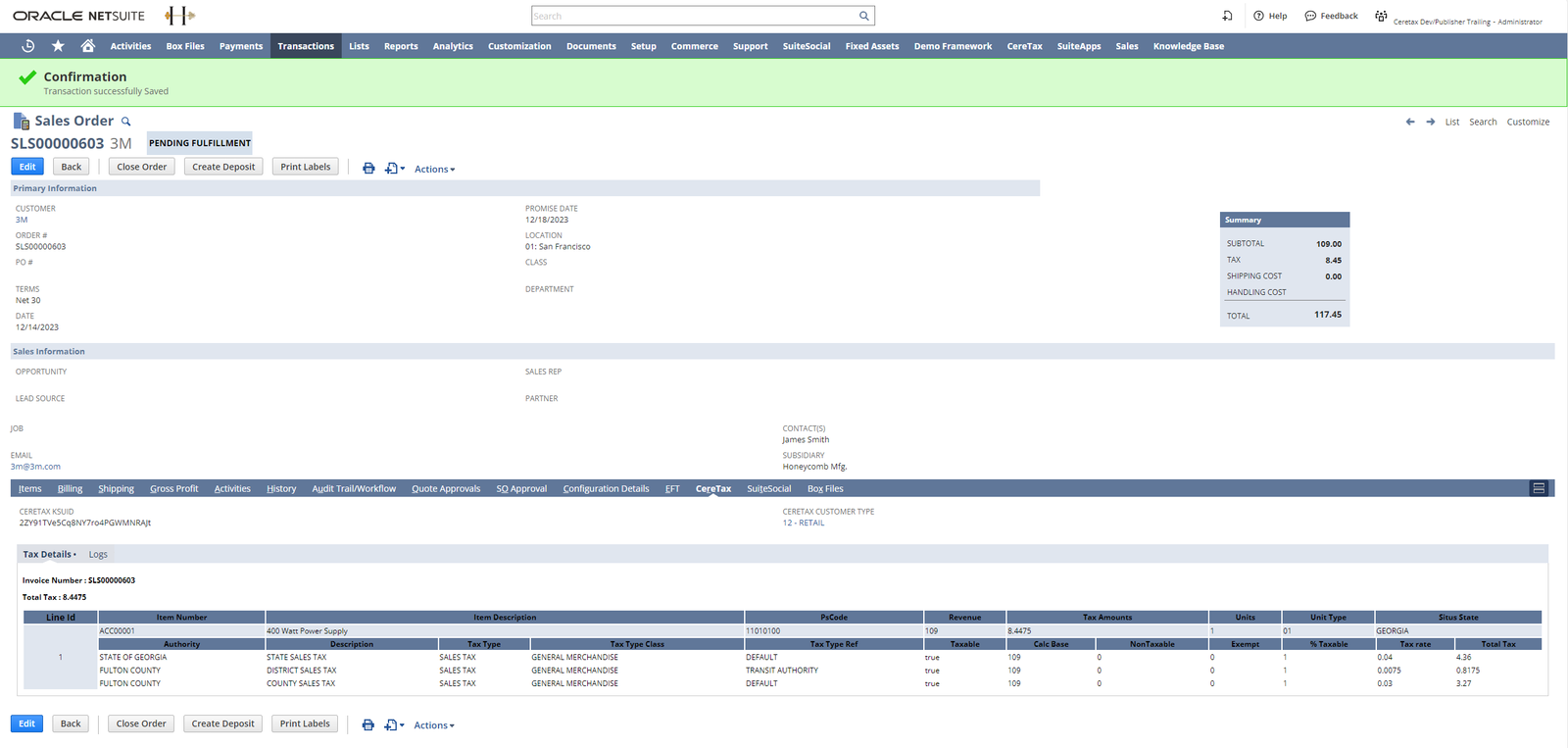The image size is (1568, 748).
Task: Click the Oracle NetSuite logo
Action: [78, 16]
